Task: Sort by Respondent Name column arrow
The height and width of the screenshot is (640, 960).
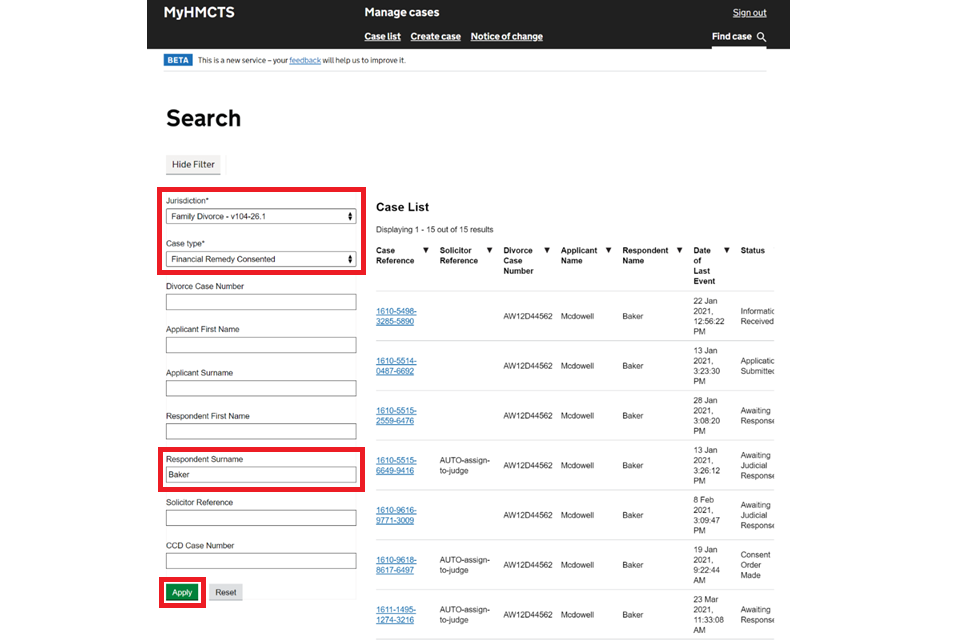Action: tap(679, 251)
